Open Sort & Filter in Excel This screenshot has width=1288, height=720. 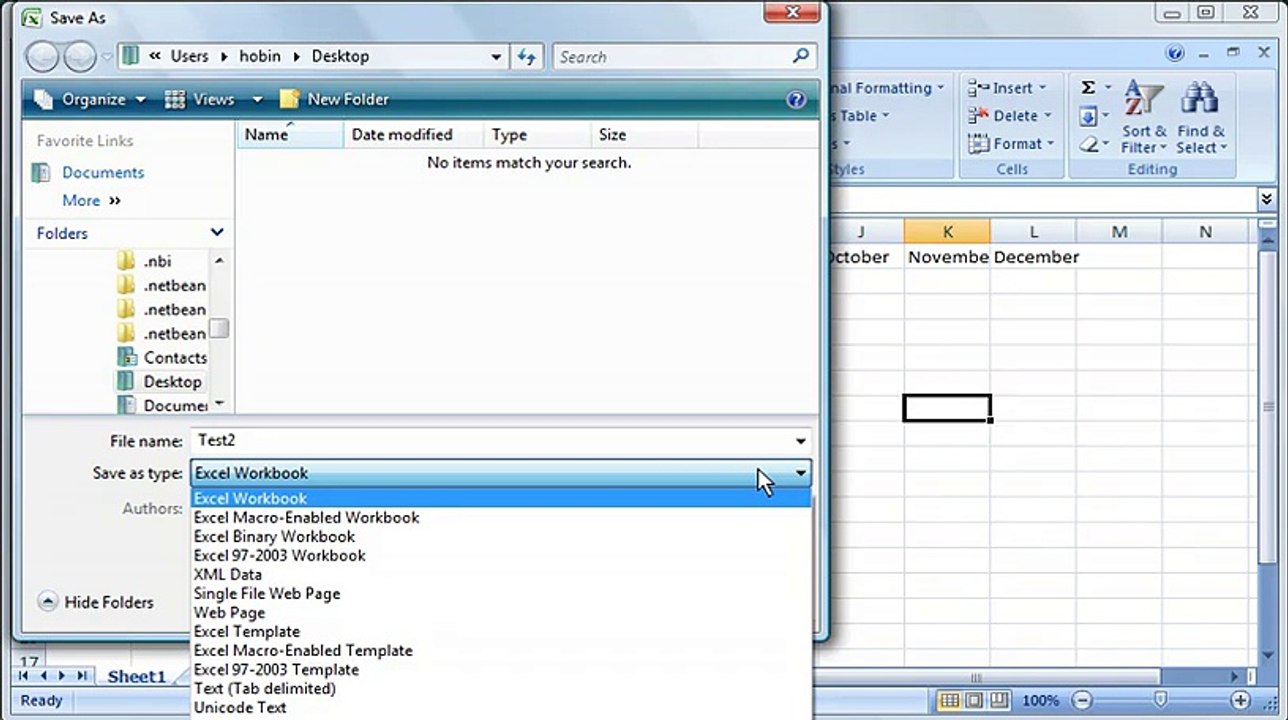tap(1144, 117)
